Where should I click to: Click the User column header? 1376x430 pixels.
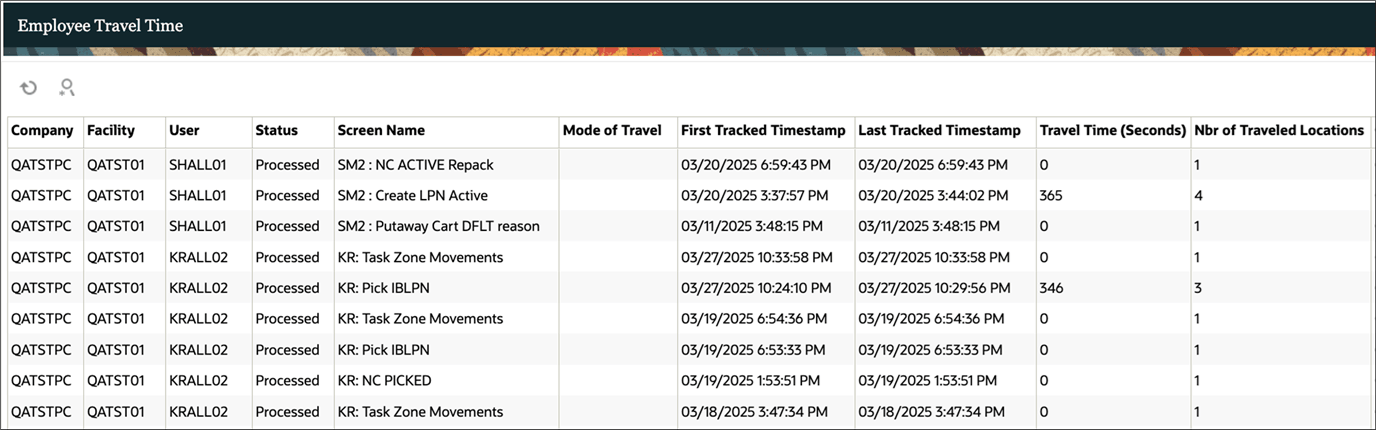[x=184, y=131]
